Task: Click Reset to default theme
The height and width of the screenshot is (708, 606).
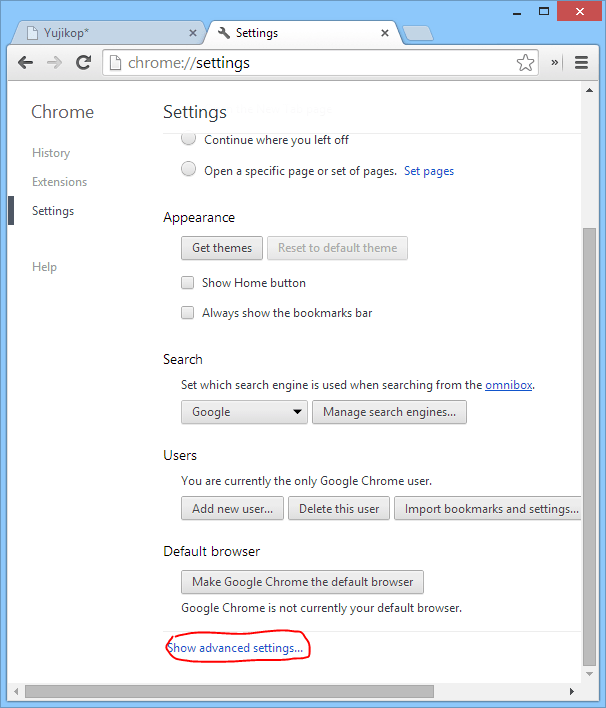Action: point(337,248)
